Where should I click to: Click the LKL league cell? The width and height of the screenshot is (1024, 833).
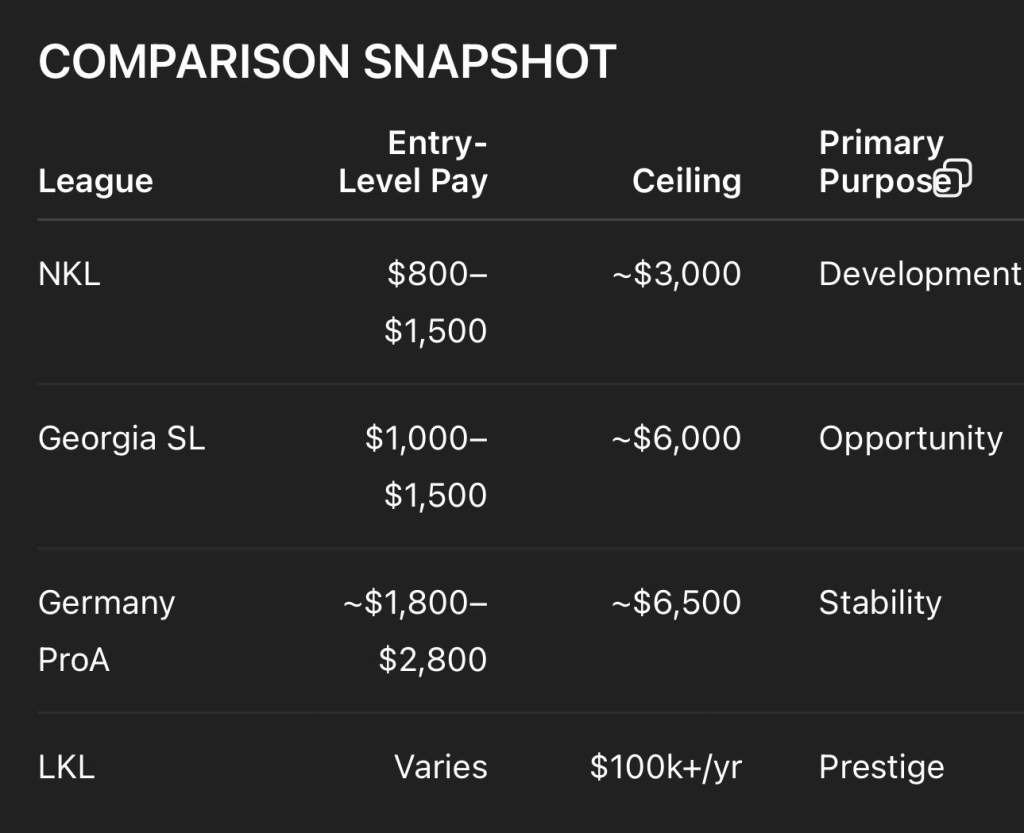pos(66,767)
